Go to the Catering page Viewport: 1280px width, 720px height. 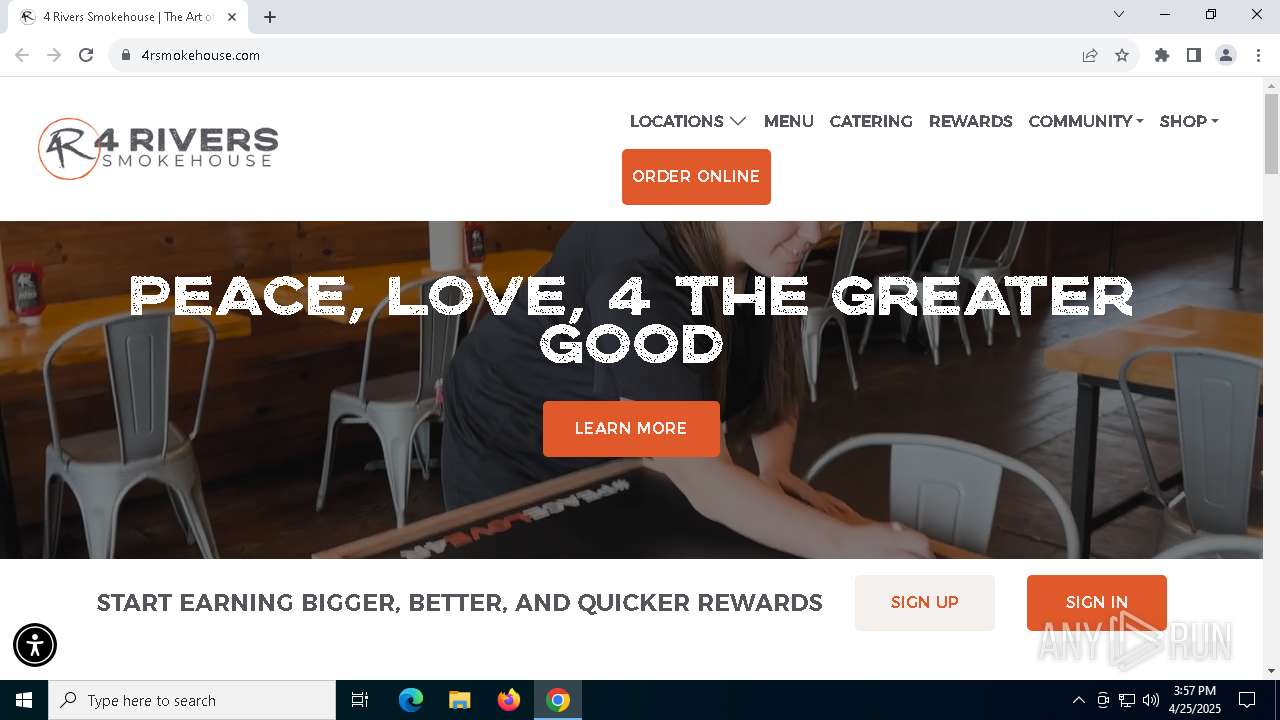[x=871, y=121]
